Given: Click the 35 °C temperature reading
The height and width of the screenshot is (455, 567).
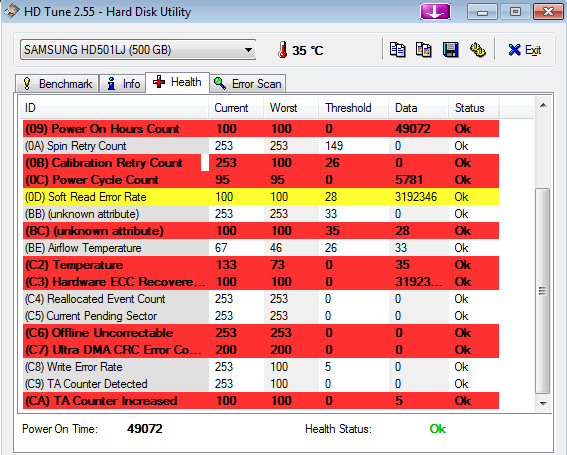Looking at the screenshot, I should (x=307, y=50).
